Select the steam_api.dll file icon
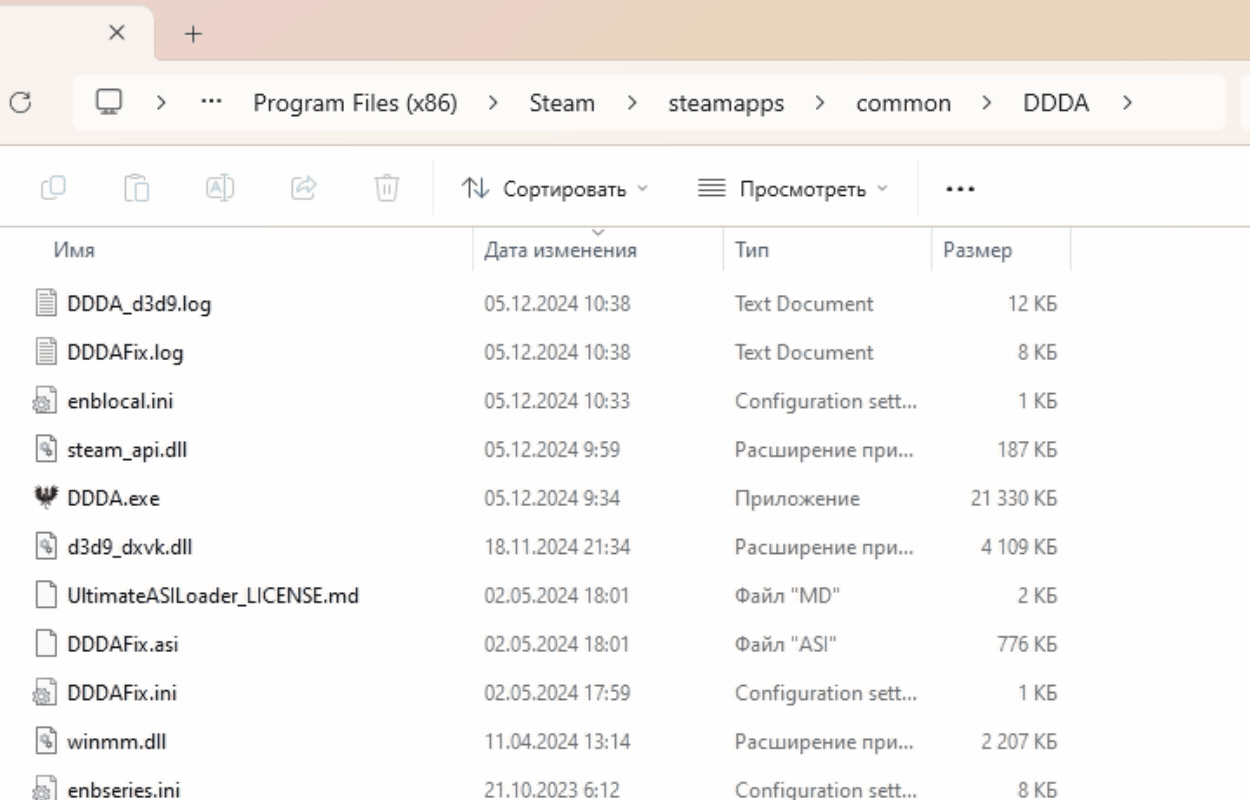The width and height of the screenshot is (1250, 800). click(x=45, y=450)
